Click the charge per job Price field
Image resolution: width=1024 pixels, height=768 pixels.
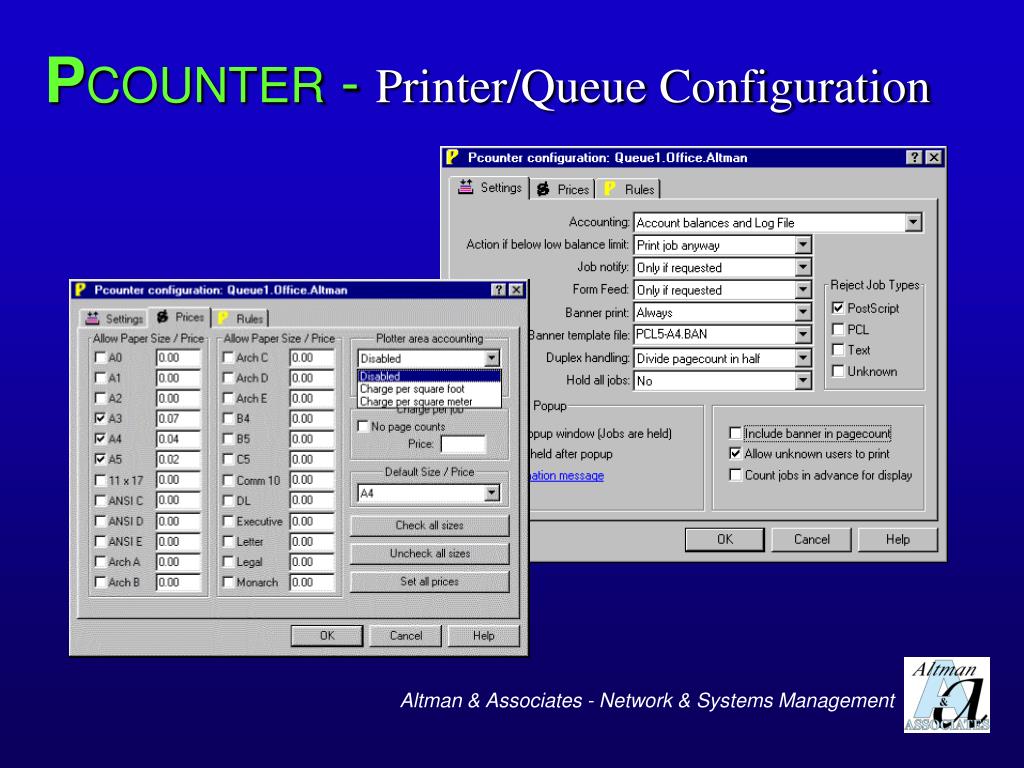click(463, 444)
